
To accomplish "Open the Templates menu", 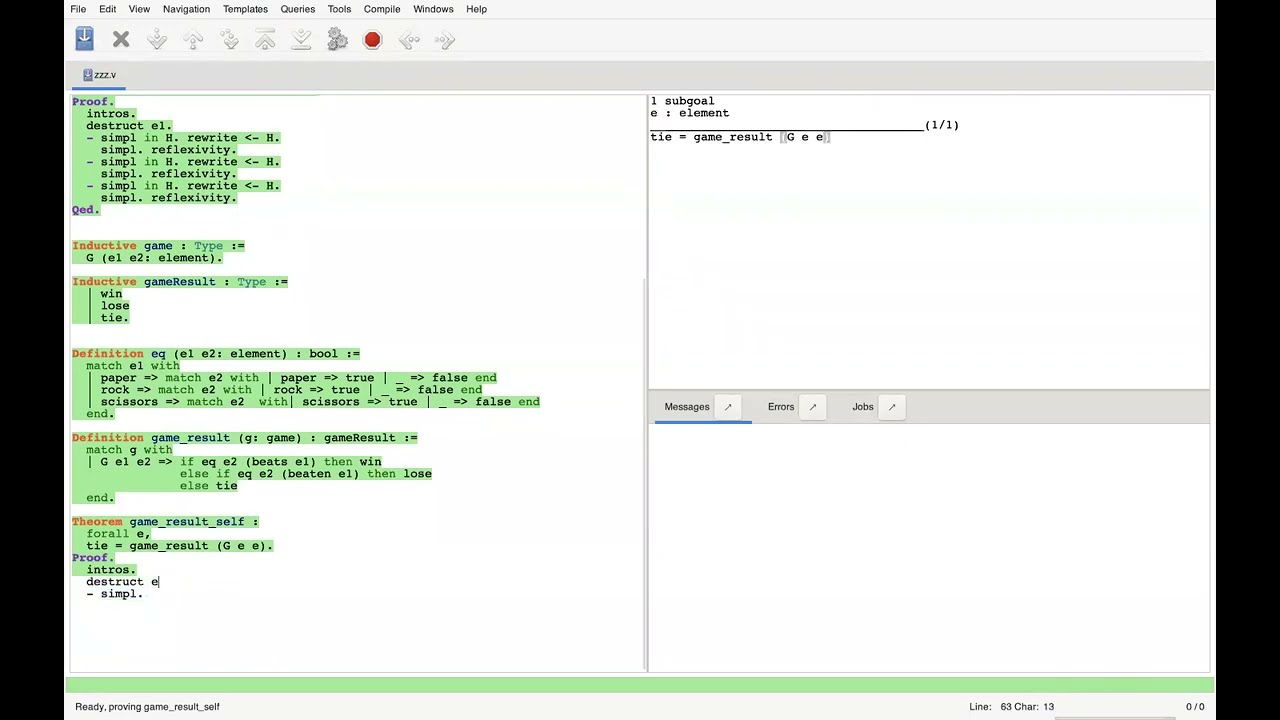I will pos(245,9).
